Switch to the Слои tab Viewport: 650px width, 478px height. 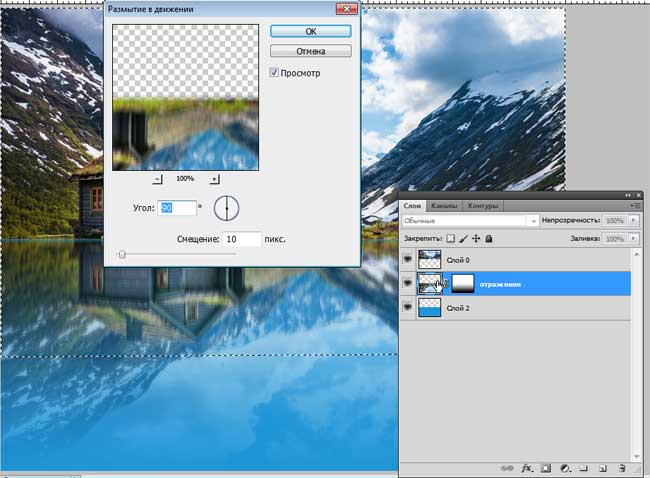(412, 206)
